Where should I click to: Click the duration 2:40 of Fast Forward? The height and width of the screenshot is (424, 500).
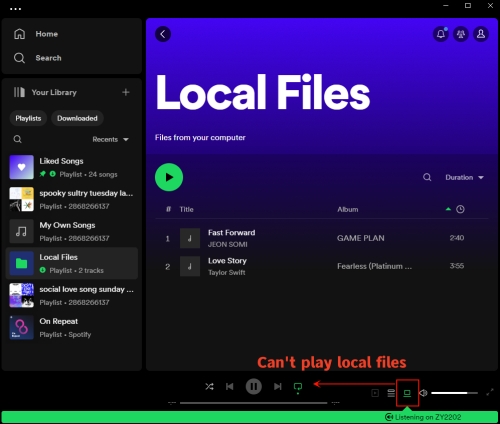457,238
